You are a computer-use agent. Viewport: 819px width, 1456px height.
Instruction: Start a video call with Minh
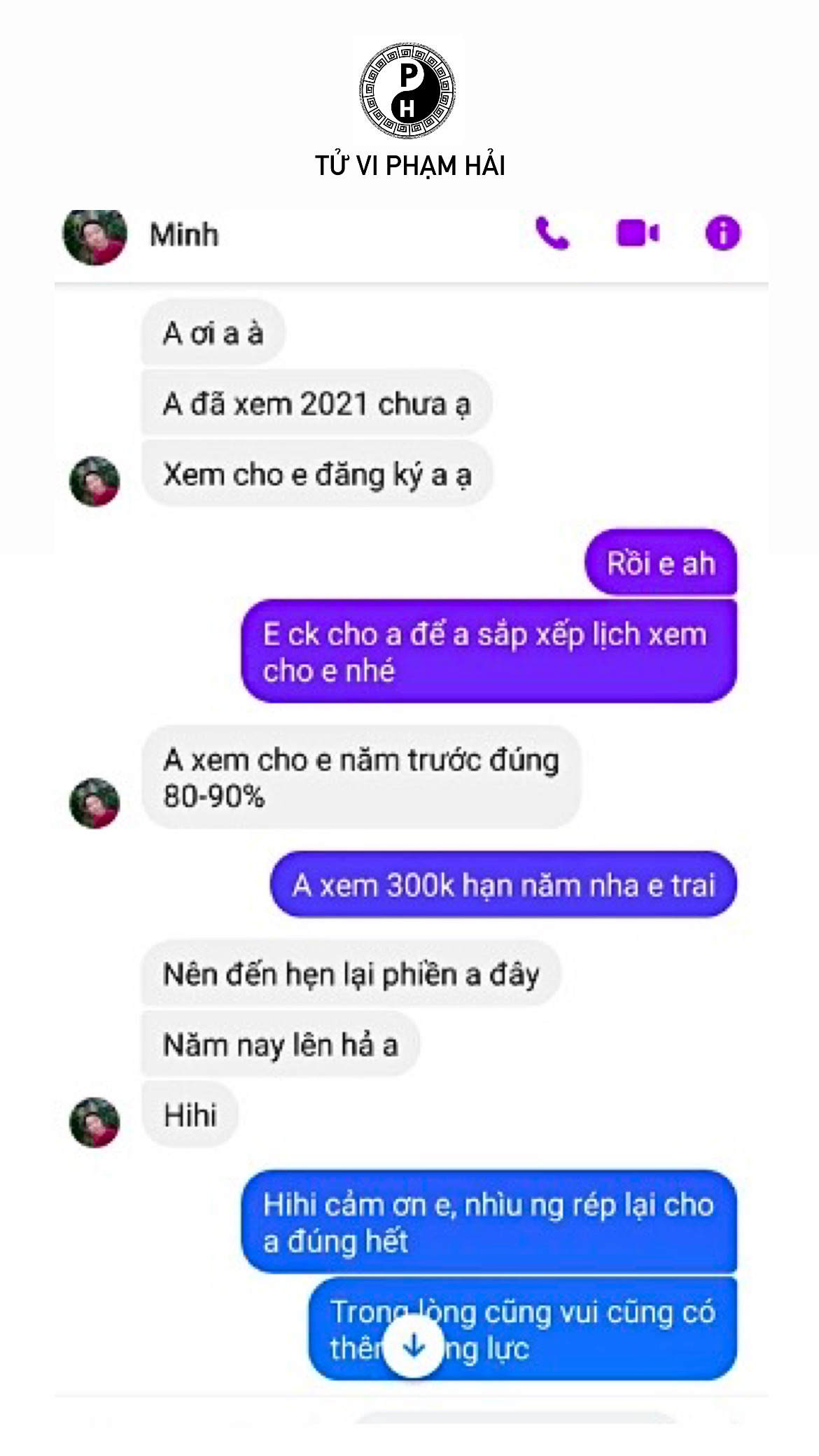tap(638, 233)
